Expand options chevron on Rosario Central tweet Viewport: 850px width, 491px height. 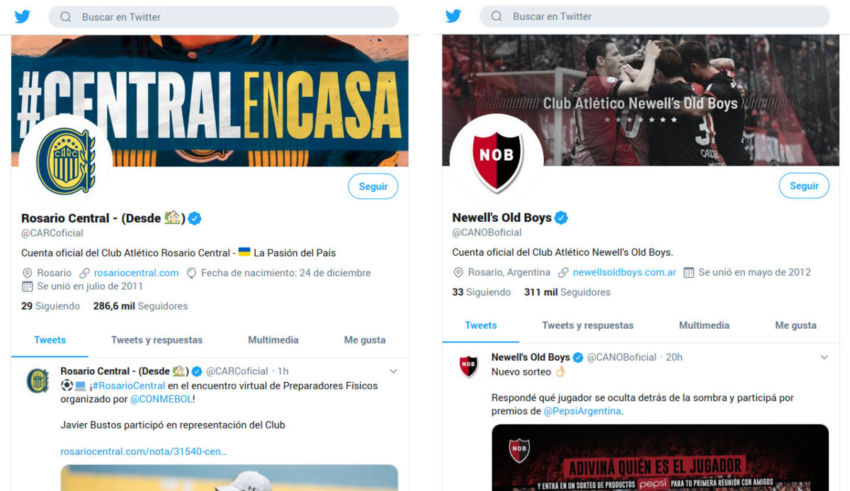pos(394,371)
